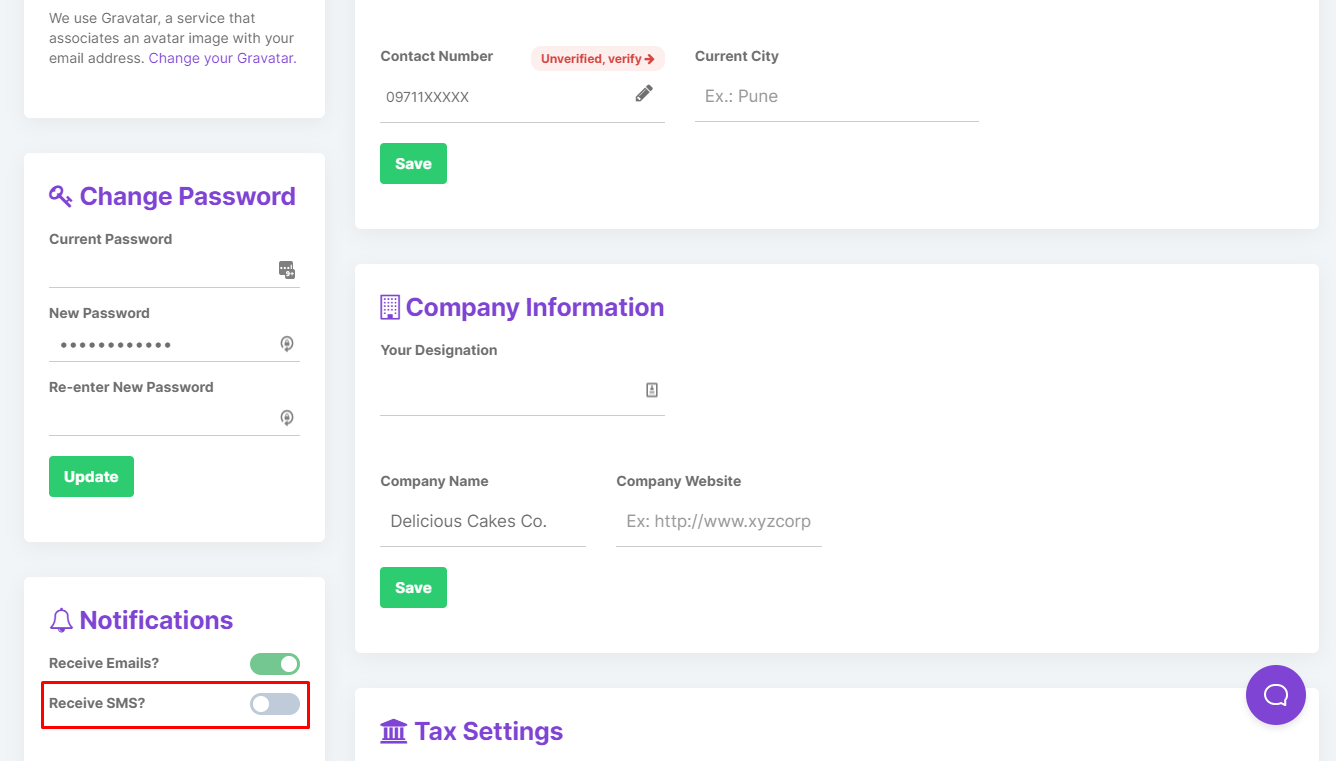Screen dimensions: 1336x761
Task: Click the Current City input field
Action: 837,97
